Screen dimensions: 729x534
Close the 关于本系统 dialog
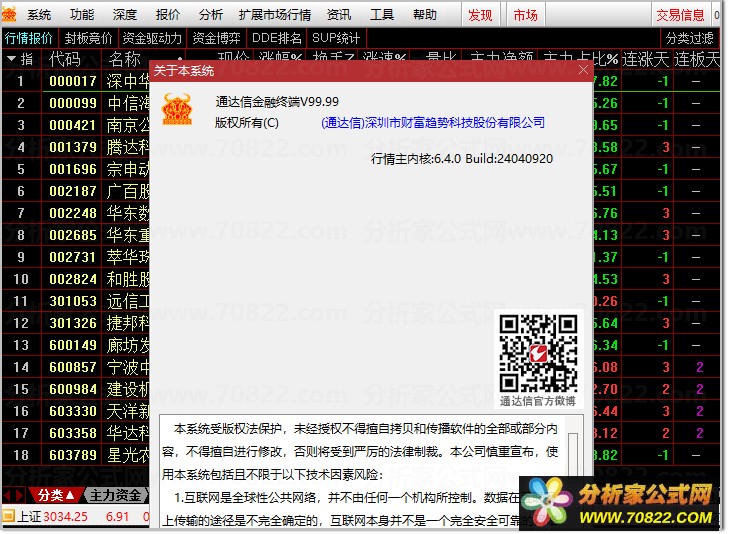click(583, 70)
